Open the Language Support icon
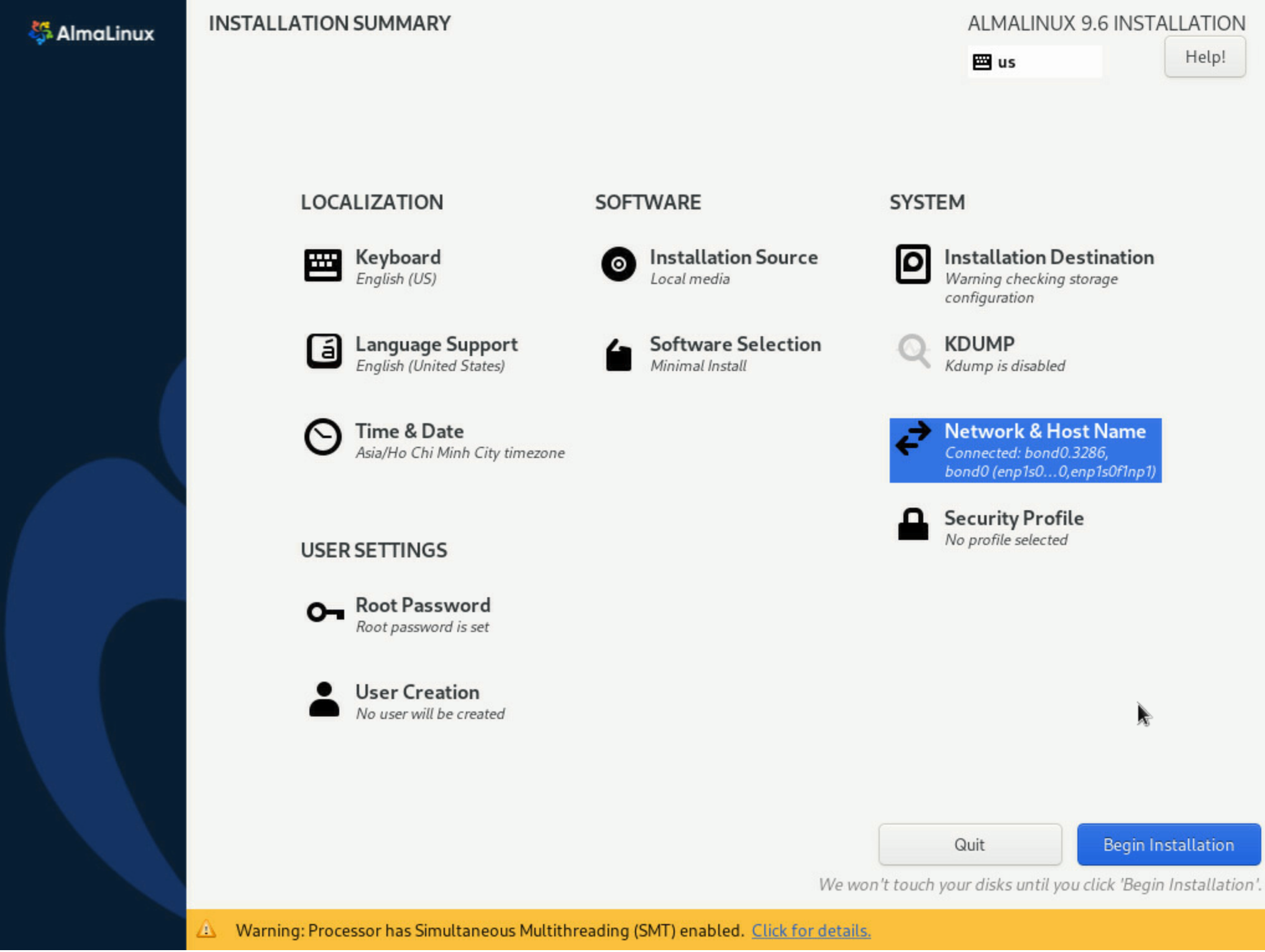The width and height of the screenshot is (1265, 952). pyautogui.click(x=324, y=352)
